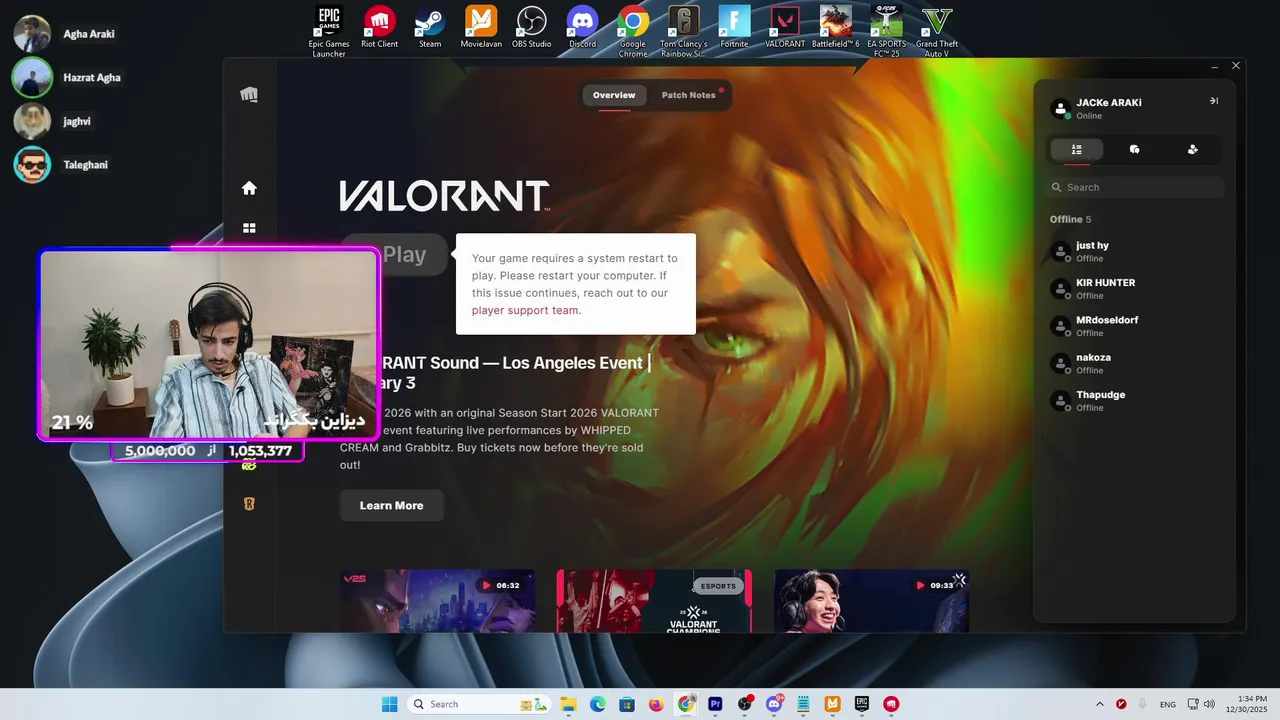Select friend MRdoseldorf
Image resolution: width=1280 pixels, height=720 pixels.
pos(1135,326)
